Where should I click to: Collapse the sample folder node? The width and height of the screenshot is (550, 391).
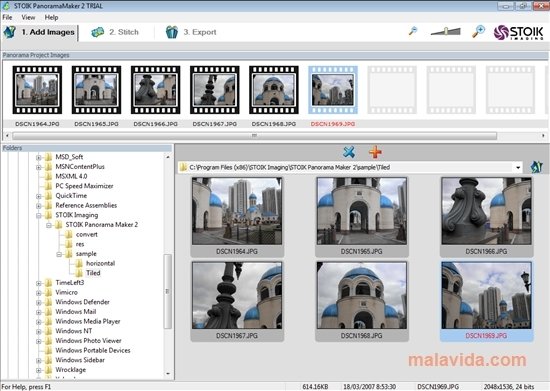point(59,254)
